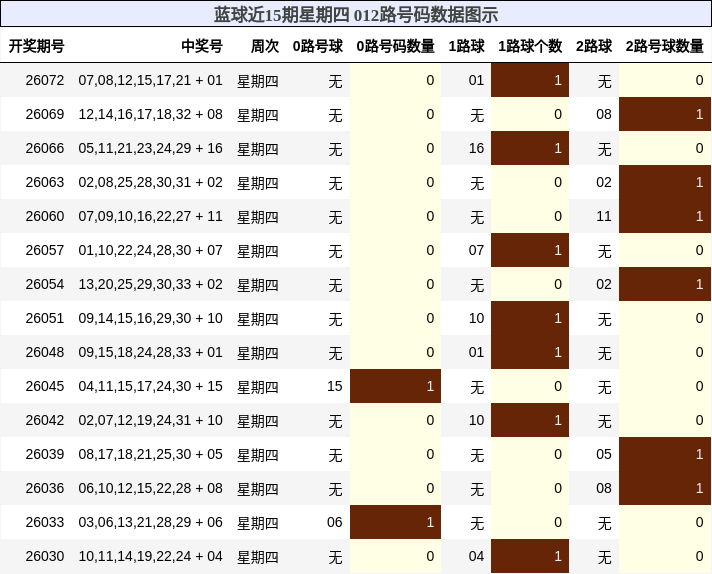
Task: Click the 1路球 无 cell in row 26069
Action: 477,115
